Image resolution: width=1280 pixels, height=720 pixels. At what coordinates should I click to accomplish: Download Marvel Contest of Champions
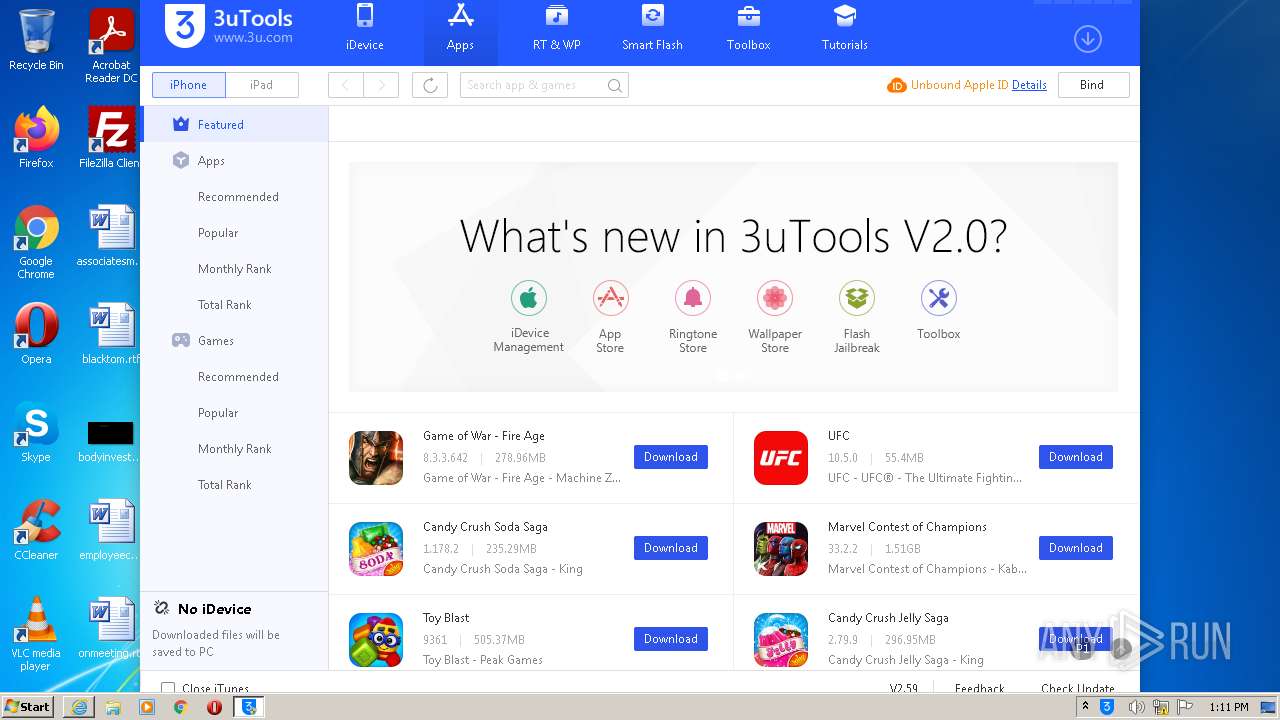click(1076, 548)
